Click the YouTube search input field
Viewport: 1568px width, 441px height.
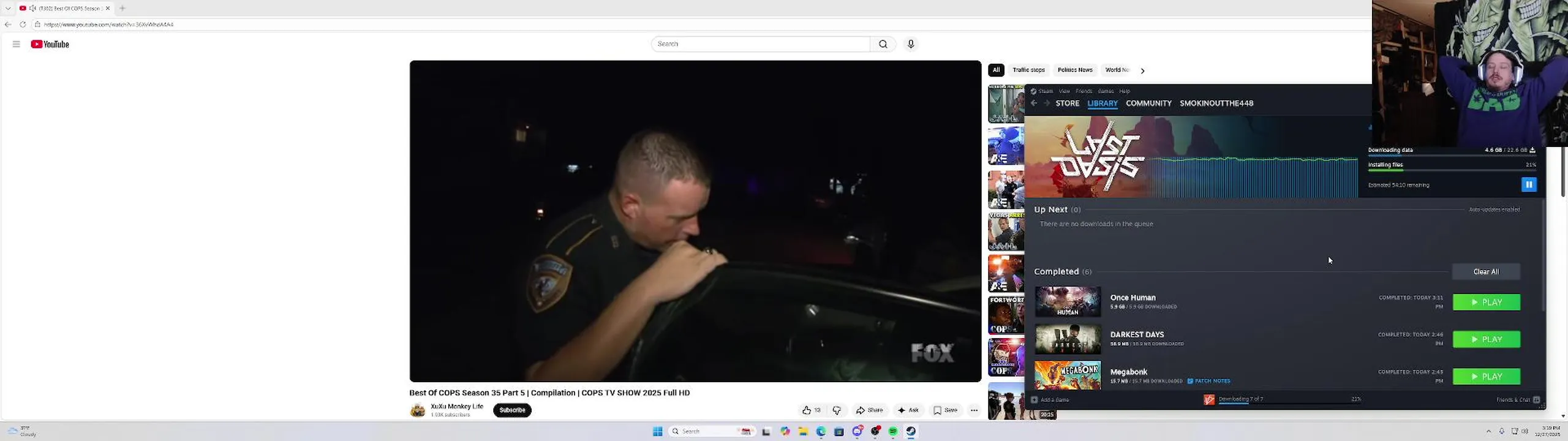[x=760, y=44]
